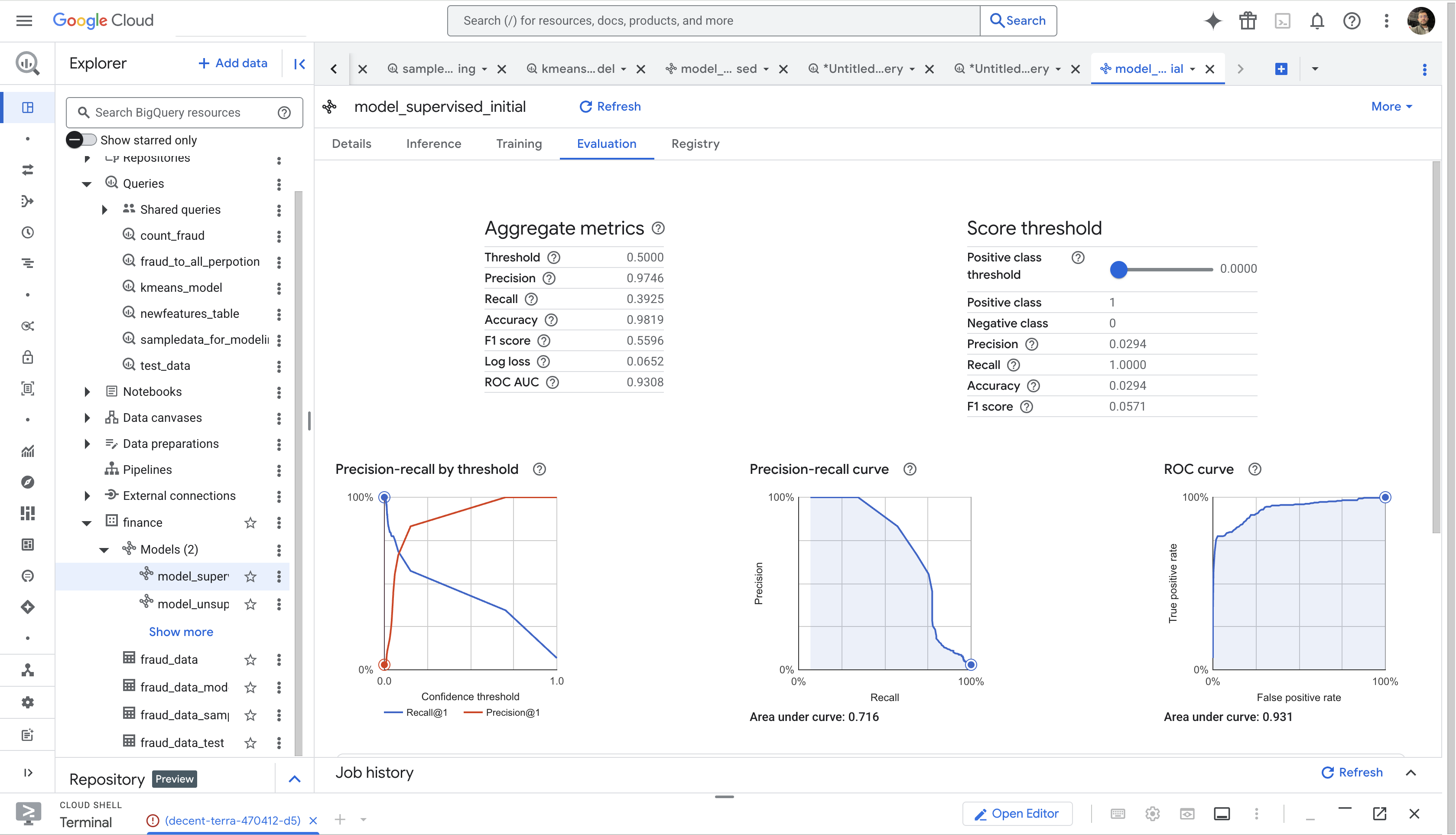The image size is (1456, 835).
Task: Star the finance dataset
Action: coord(250,523)
